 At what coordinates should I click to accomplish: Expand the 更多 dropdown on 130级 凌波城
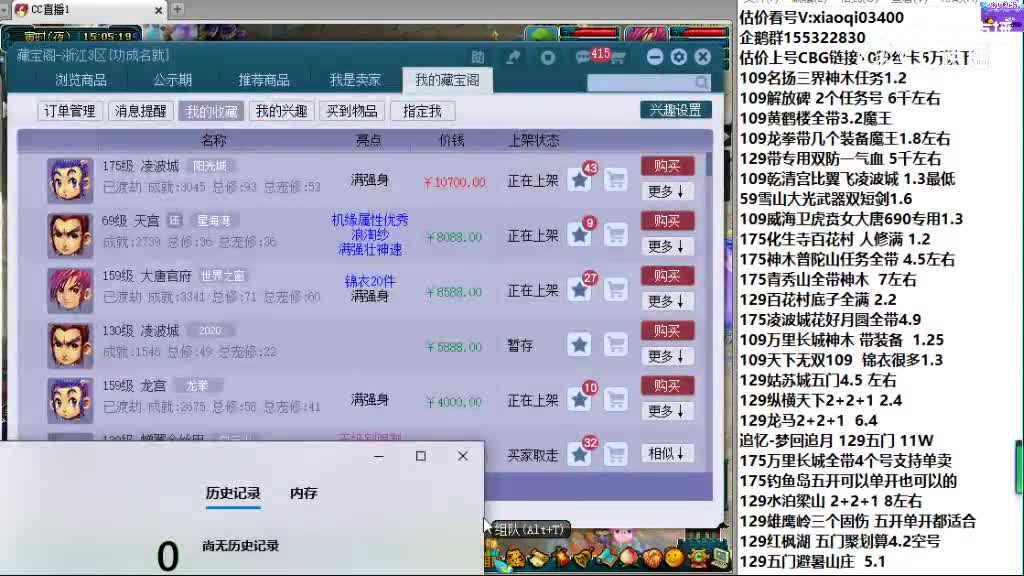pyautogui.click(x=668, y=354)
